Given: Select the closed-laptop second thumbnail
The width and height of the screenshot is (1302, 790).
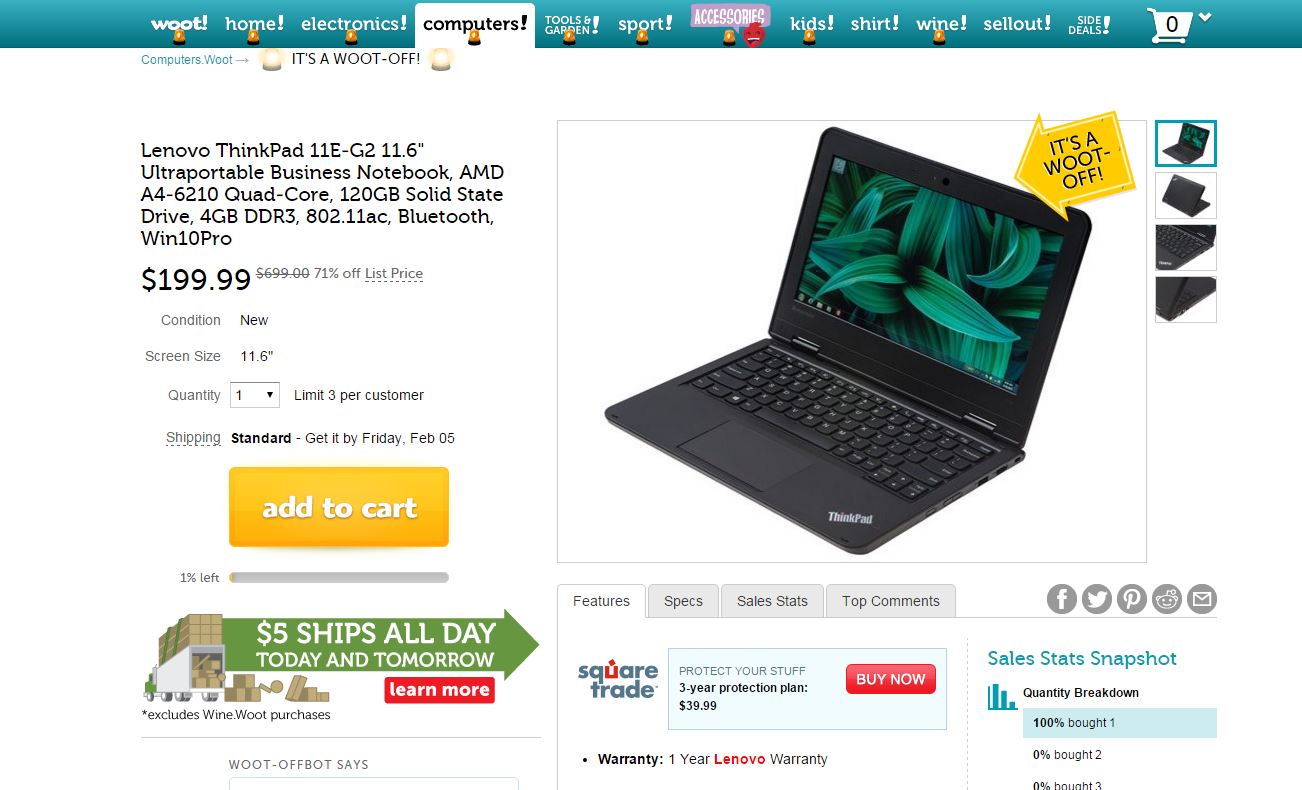Looking at the screenshot, I should point(1186,195).
